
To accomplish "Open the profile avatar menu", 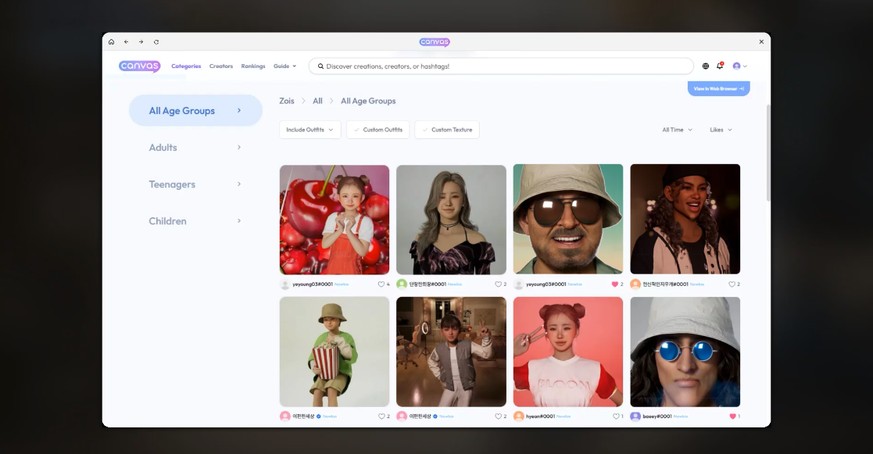I will point(739,66).
